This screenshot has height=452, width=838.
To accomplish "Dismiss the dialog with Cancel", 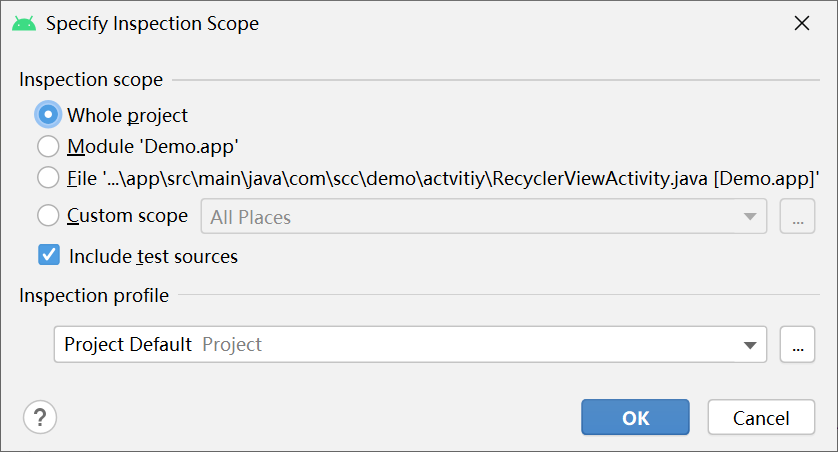I will pos(761,417).
